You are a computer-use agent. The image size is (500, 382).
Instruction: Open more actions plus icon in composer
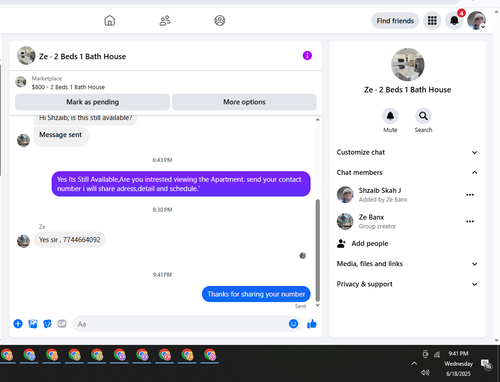(18, 324)
